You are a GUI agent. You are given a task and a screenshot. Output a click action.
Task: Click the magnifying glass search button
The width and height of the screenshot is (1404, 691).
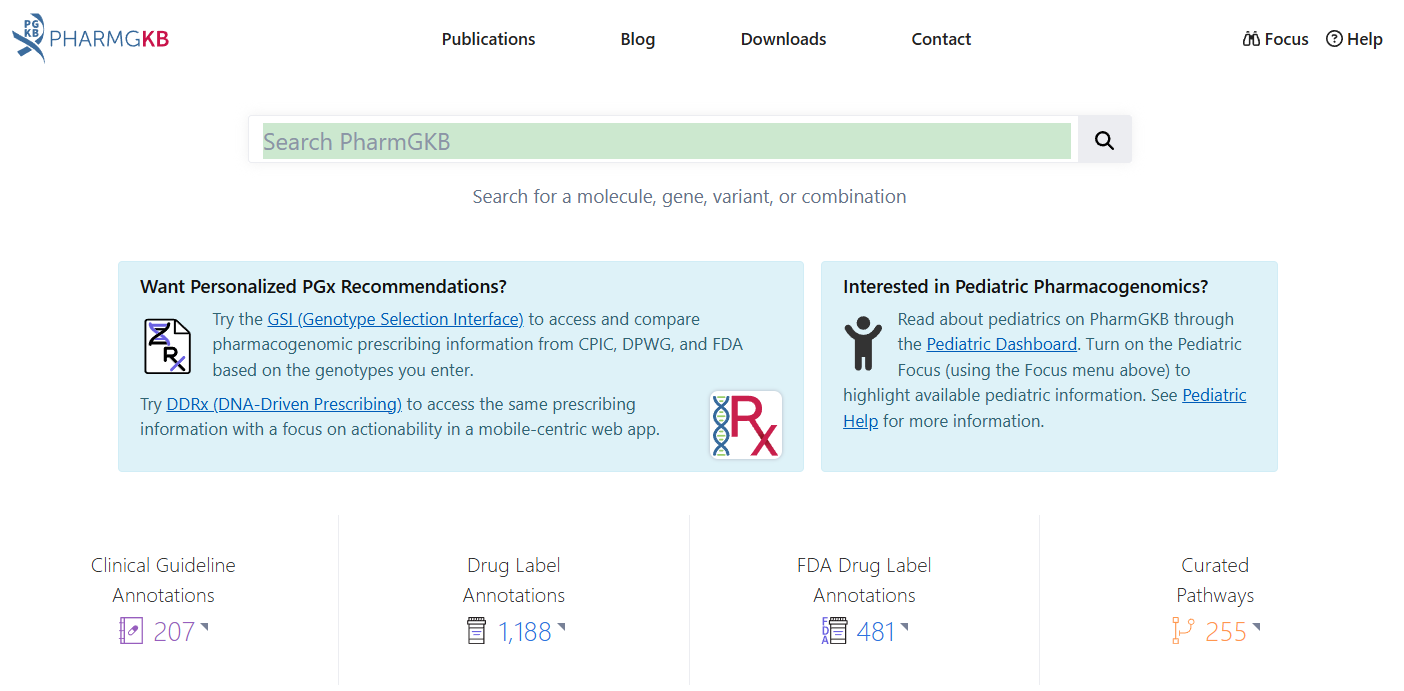(1104, 141)
